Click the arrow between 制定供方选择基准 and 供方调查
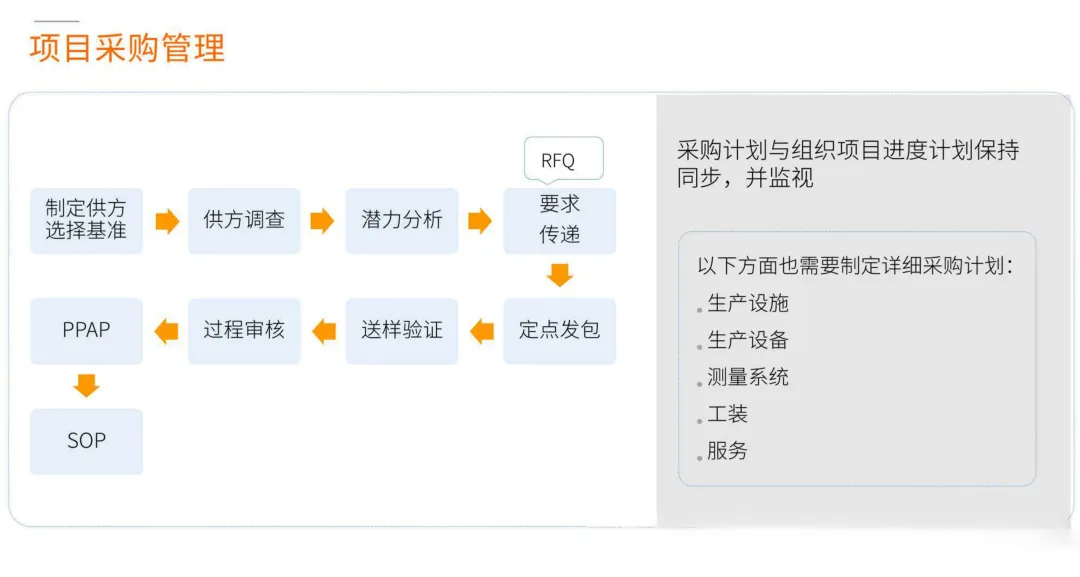Screen dimensions: 1080x577 [x=166, y=221]
